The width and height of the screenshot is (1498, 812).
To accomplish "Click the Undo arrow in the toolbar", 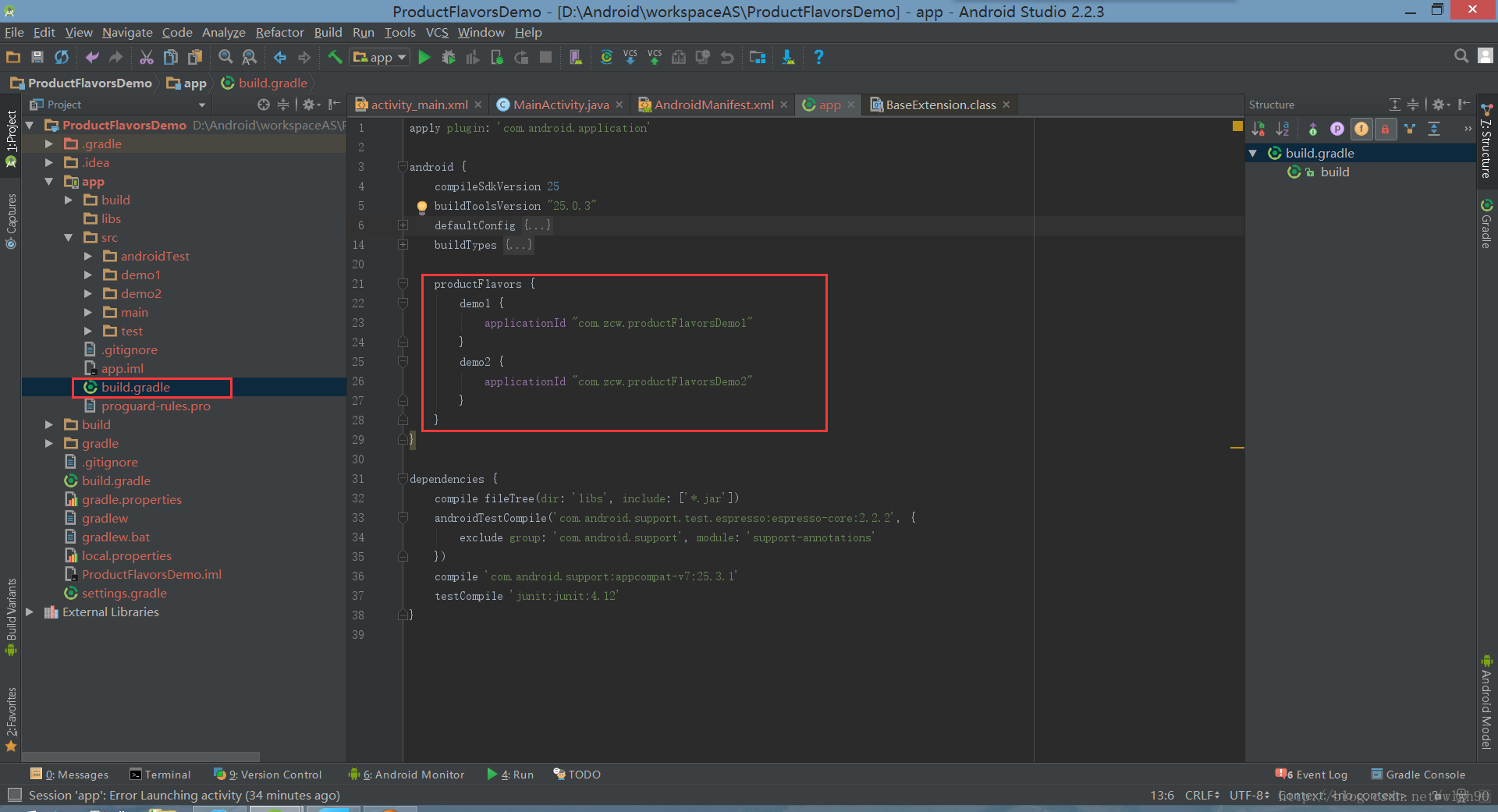I will click(92, 57).
